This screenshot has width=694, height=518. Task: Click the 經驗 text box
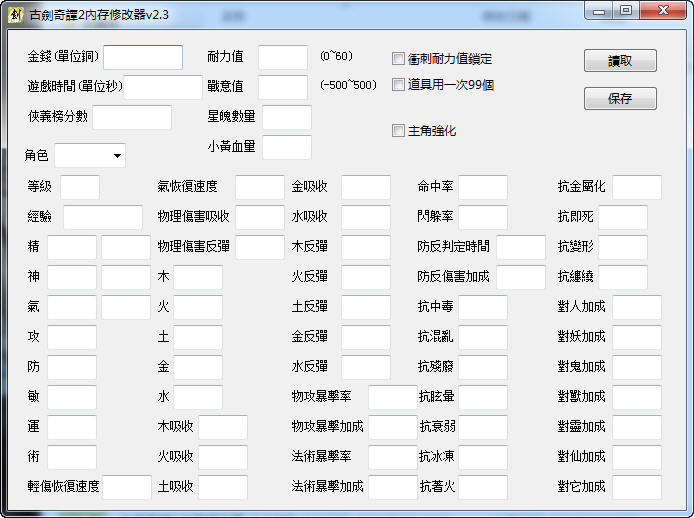coord(103,217)
